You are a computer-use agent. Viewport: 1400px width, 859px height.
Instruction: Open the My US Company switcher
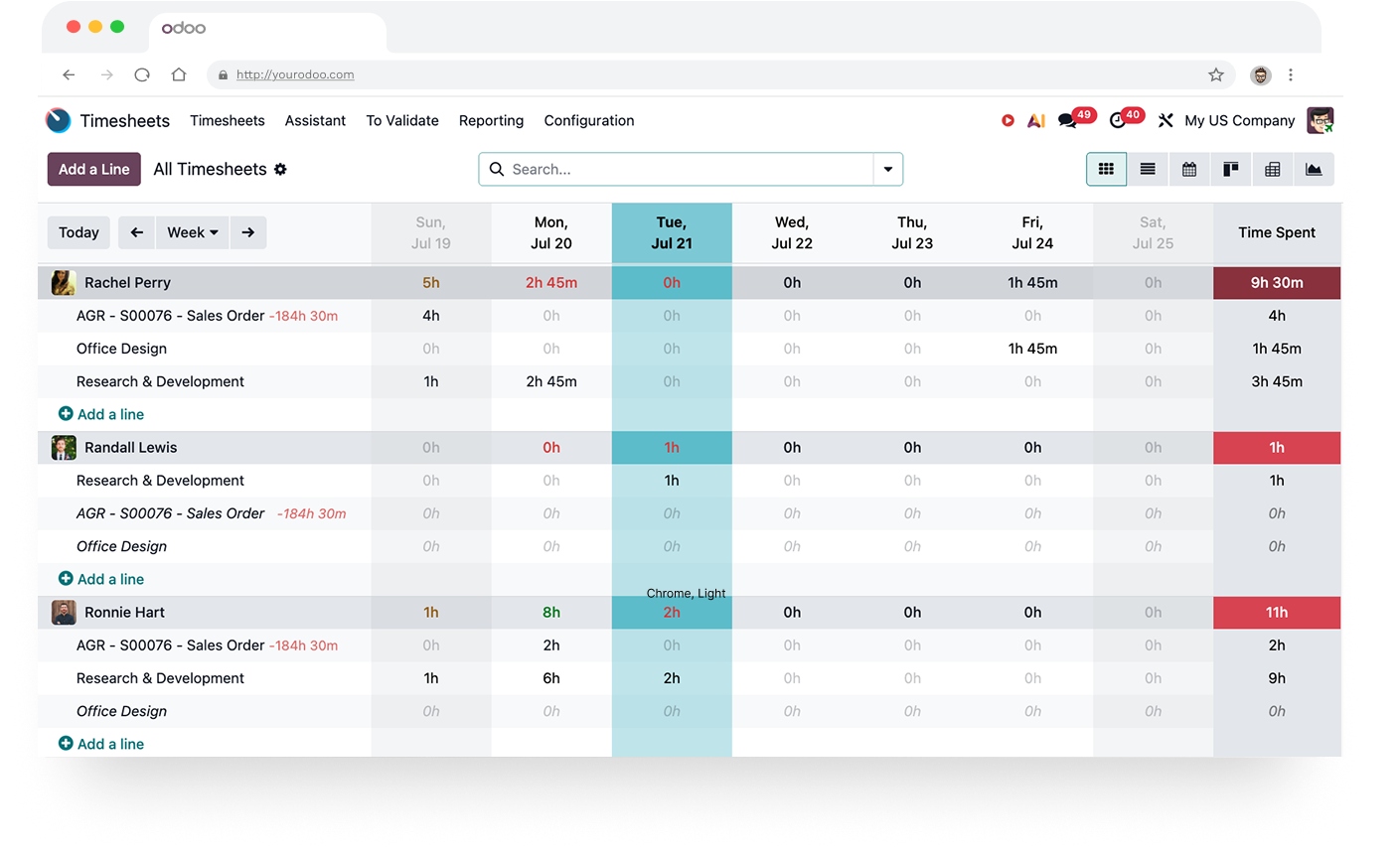click(x=1239, y=120)
